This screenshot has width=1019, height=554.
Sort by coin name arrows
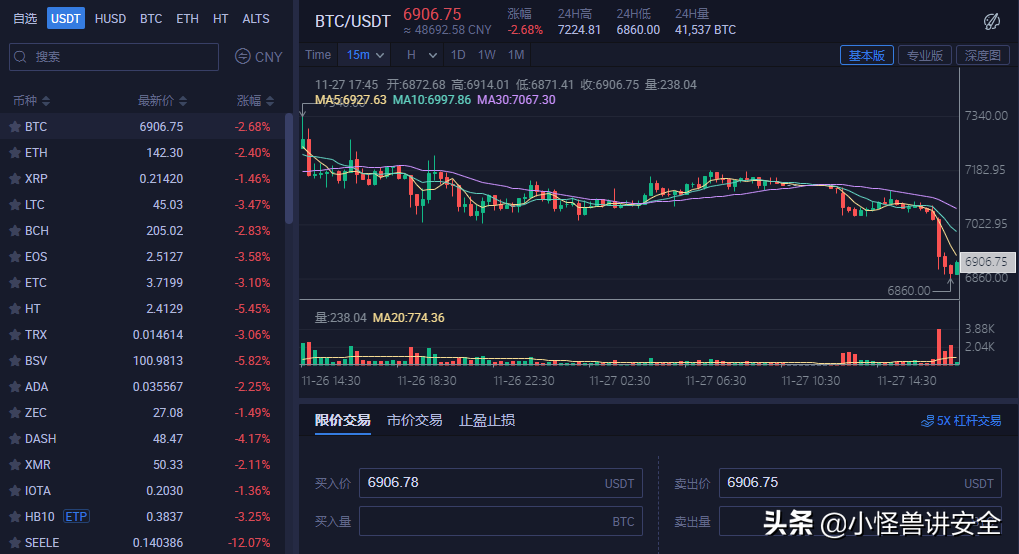tap(45, 101)
